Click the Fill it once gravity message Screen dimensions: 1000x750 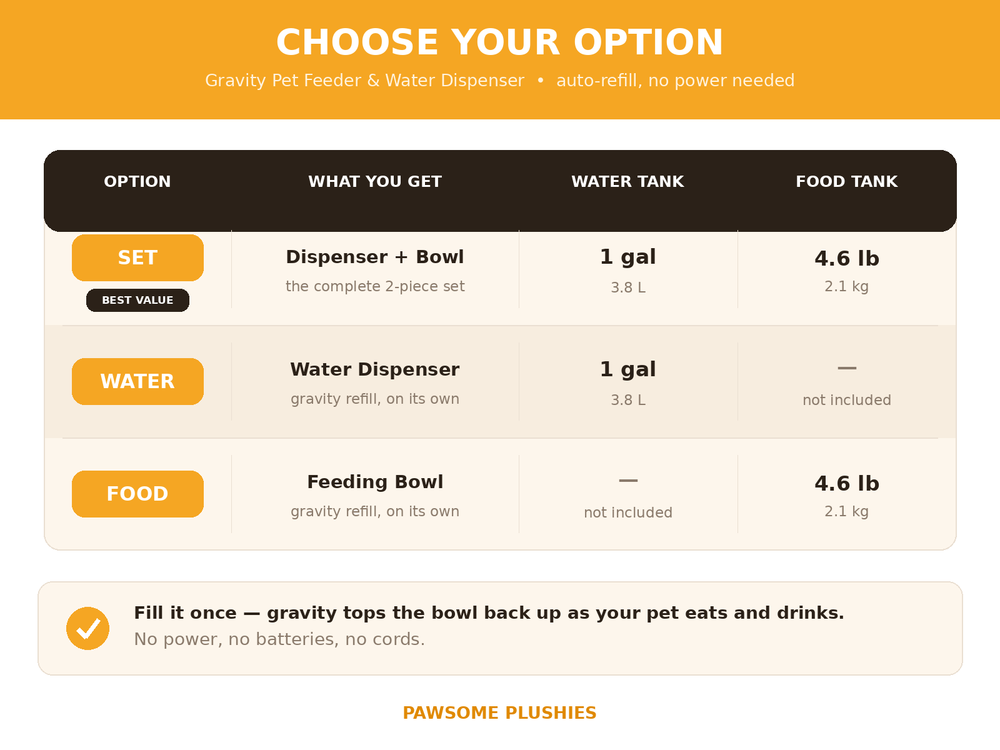click(489, 613)
